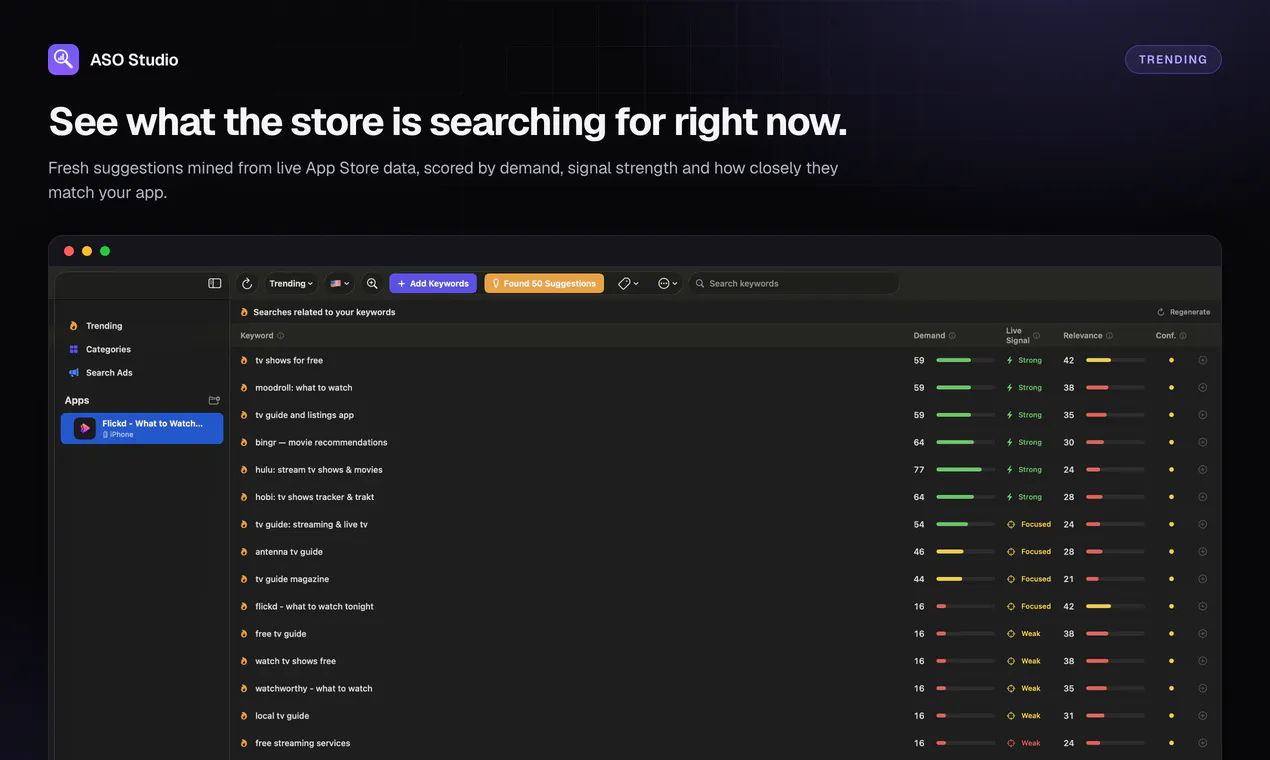Image resolution: width=1270 pixels, height=760 pixels.
Task: Add 'local tv guide' via plus icon
Action: 1203,716
